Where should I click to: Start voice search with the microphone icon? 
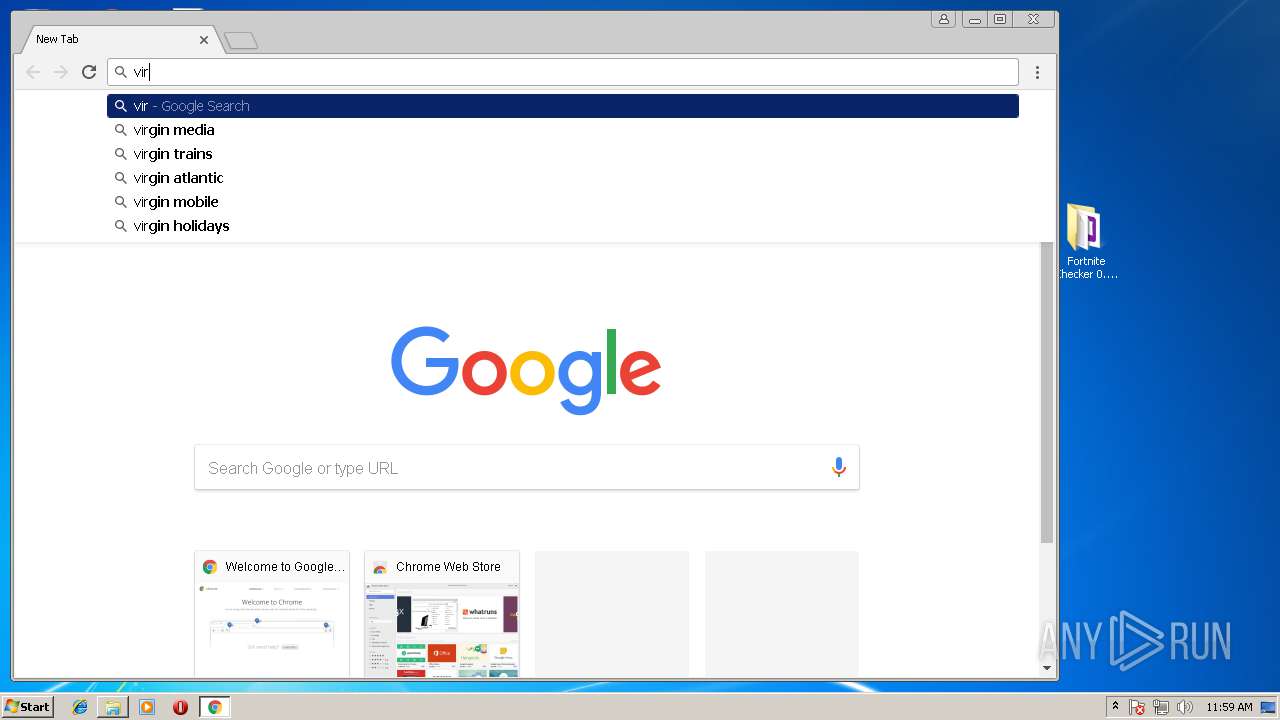839,467
